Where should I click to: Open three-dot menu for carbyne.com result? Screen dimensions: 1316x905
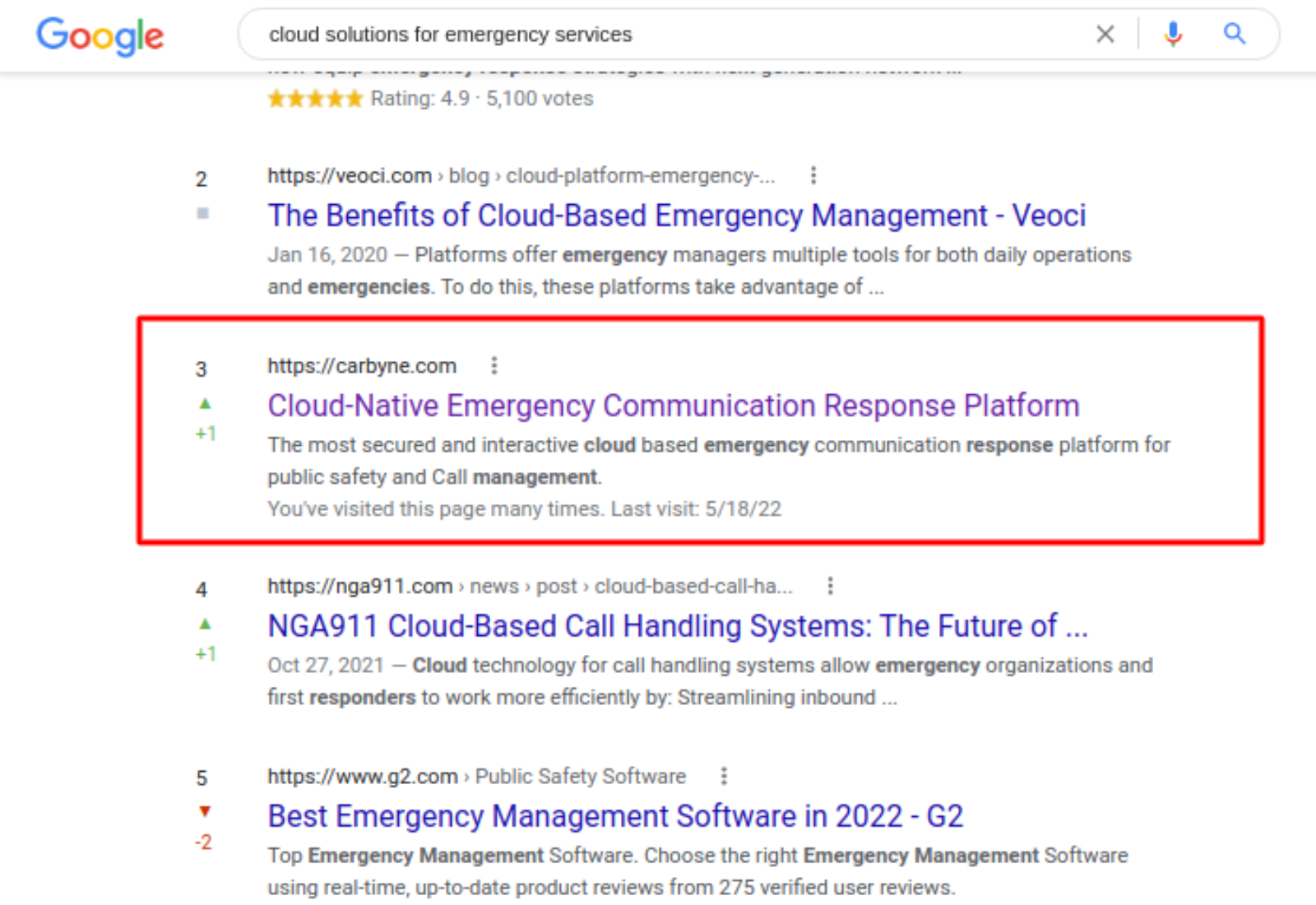pyautogui.click(x=493, y=365)
